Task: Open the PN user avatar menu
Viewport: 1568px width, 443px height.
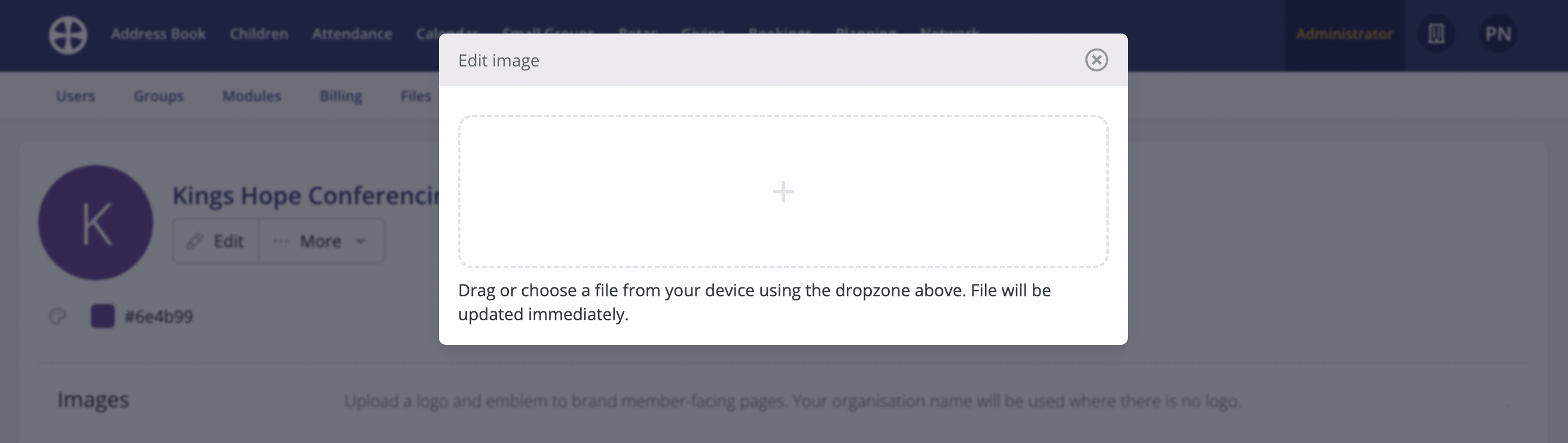Action: click(1498, 34)
